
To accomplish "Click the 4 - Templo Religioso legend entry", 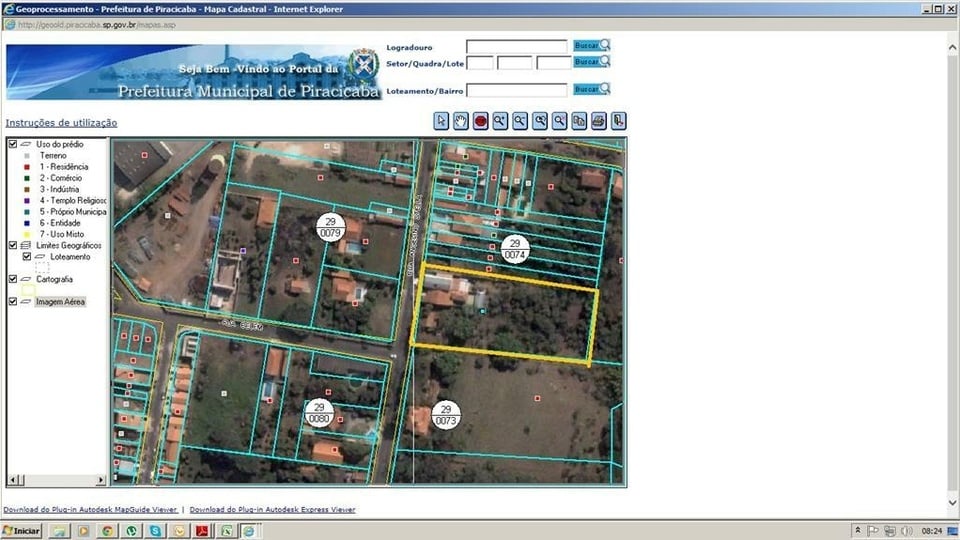I will coord(73,201).
